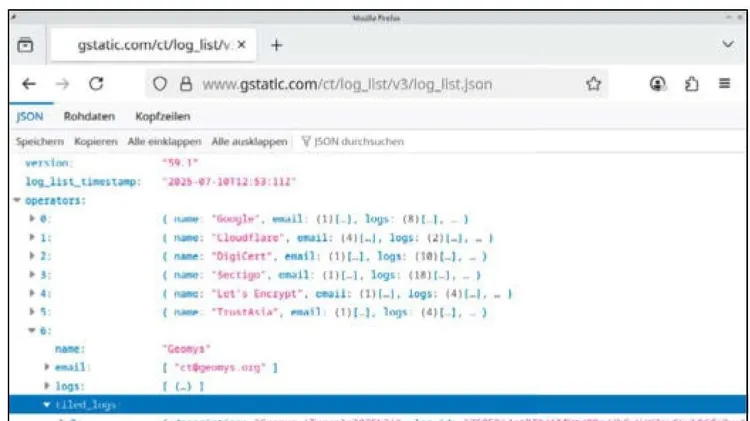
Task: Click the "ct@geomys.org" email value
Action: pos(220,367)
